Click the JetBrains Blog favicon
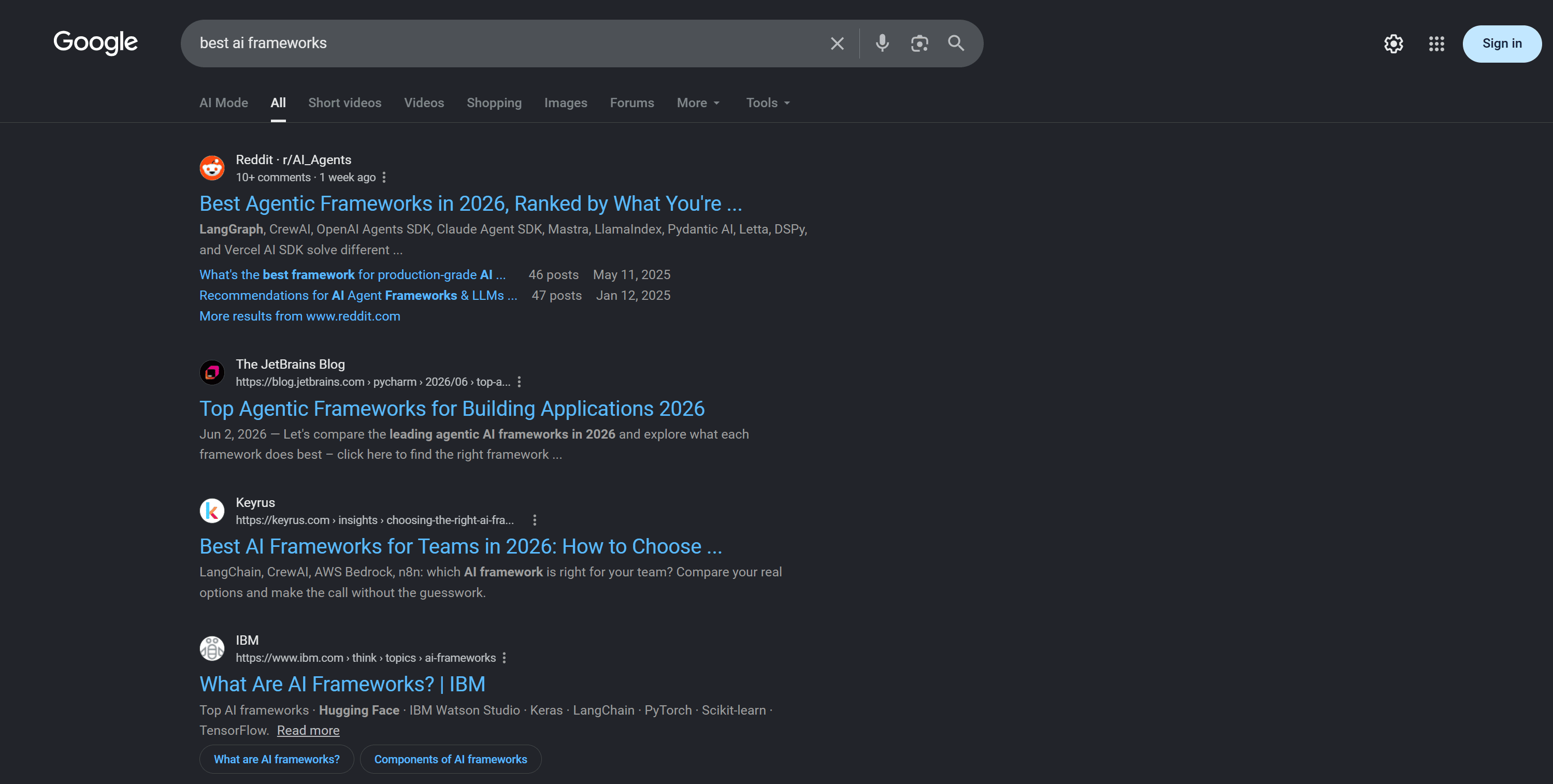 tap(212, 372)
